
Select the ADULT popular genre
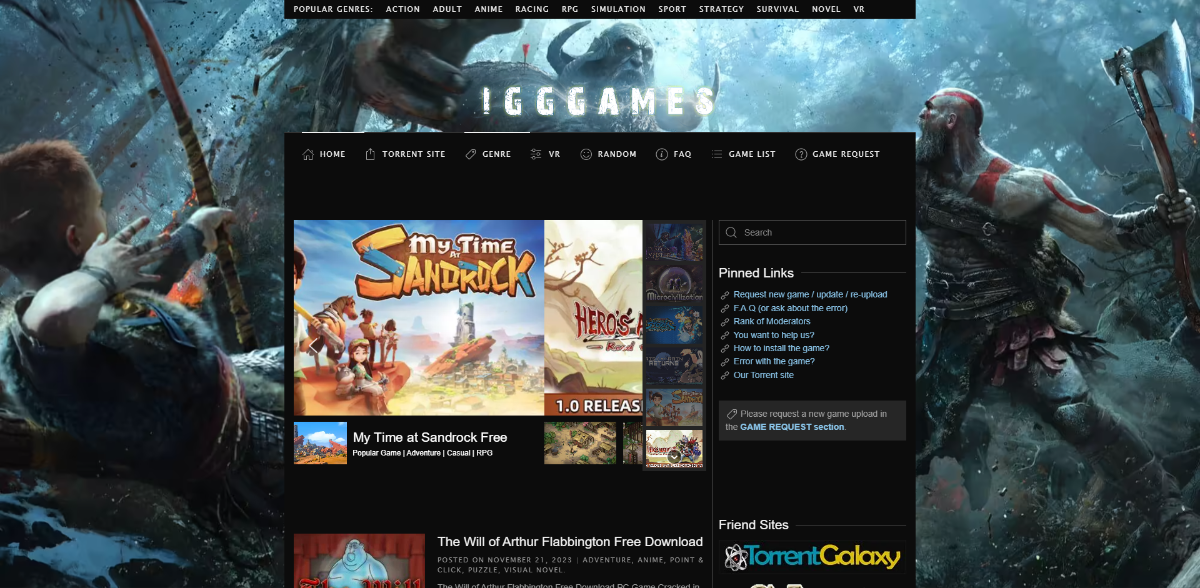(x=447, y=9)
